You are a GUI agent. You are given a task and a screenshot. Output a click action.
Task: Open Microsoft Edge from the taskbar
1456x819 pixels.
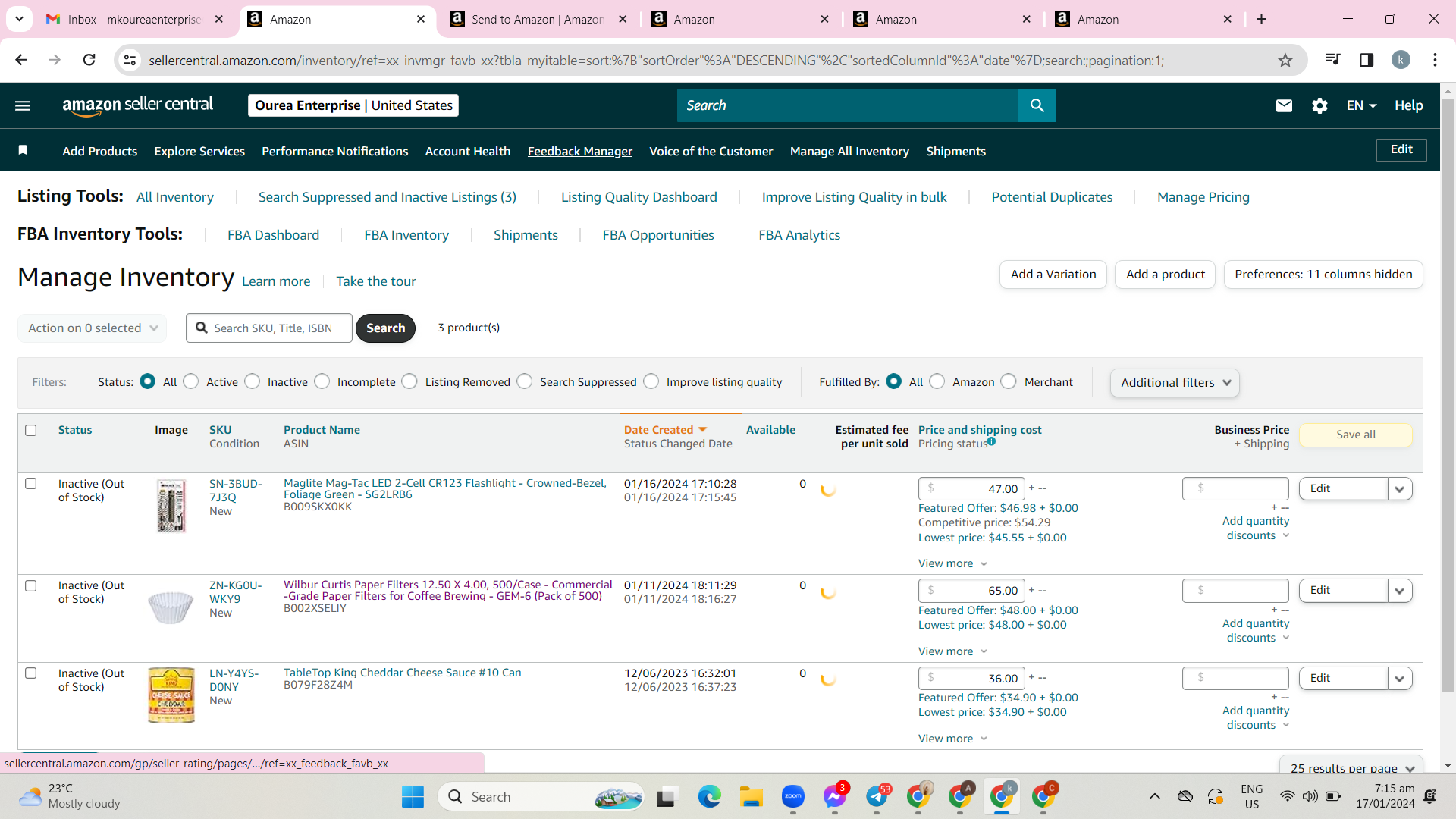(x=709, y=797)
